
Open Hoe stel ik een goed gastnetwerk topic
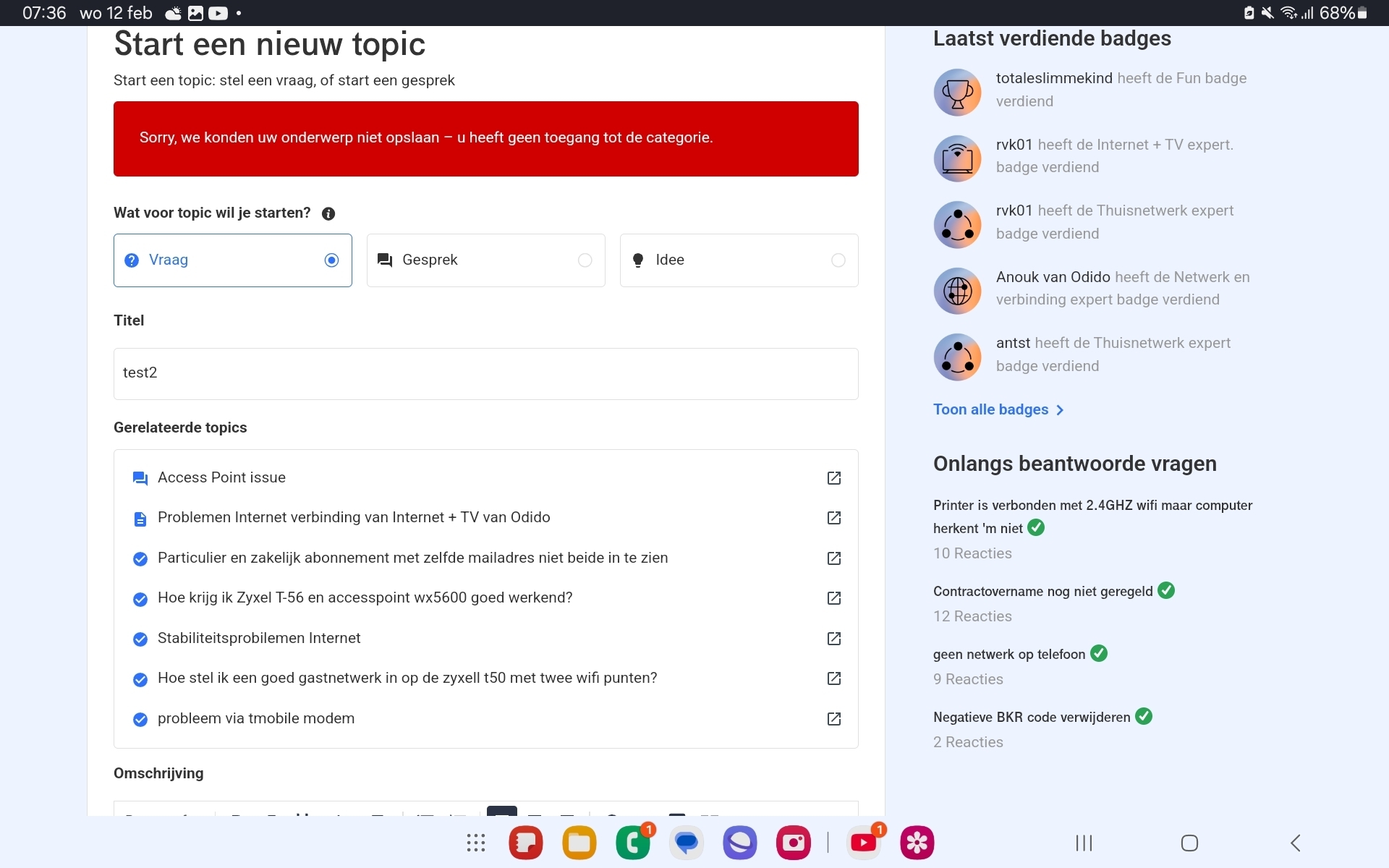click(x=407, y=678)
